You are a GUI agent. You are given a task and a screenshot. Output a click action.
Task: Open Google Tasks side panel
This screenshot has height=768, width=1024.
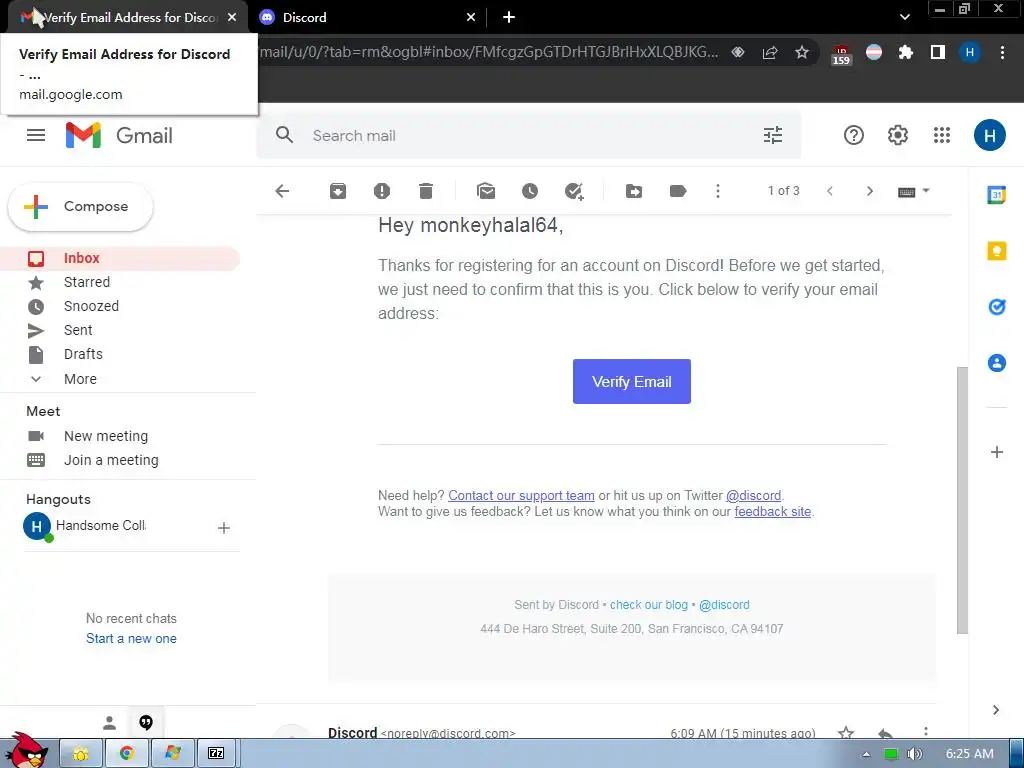[x=997, y=306]
